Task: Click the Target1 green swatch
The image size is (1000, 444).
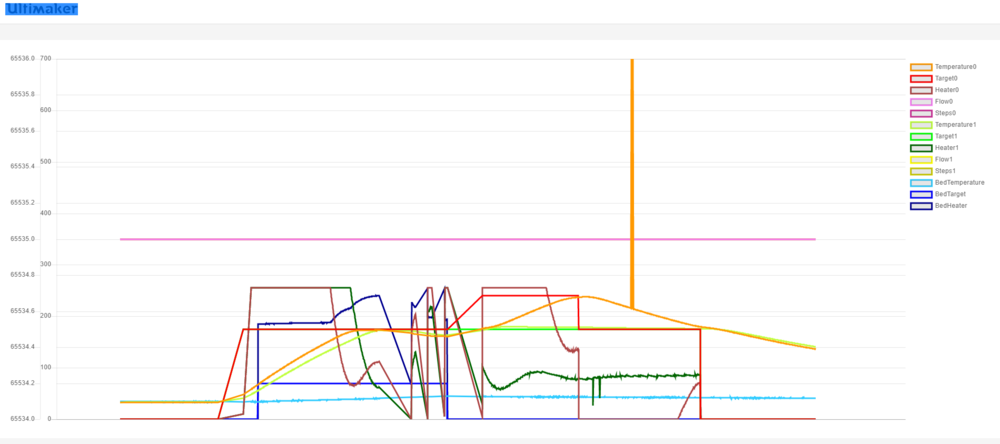Action: pos(921,136)
